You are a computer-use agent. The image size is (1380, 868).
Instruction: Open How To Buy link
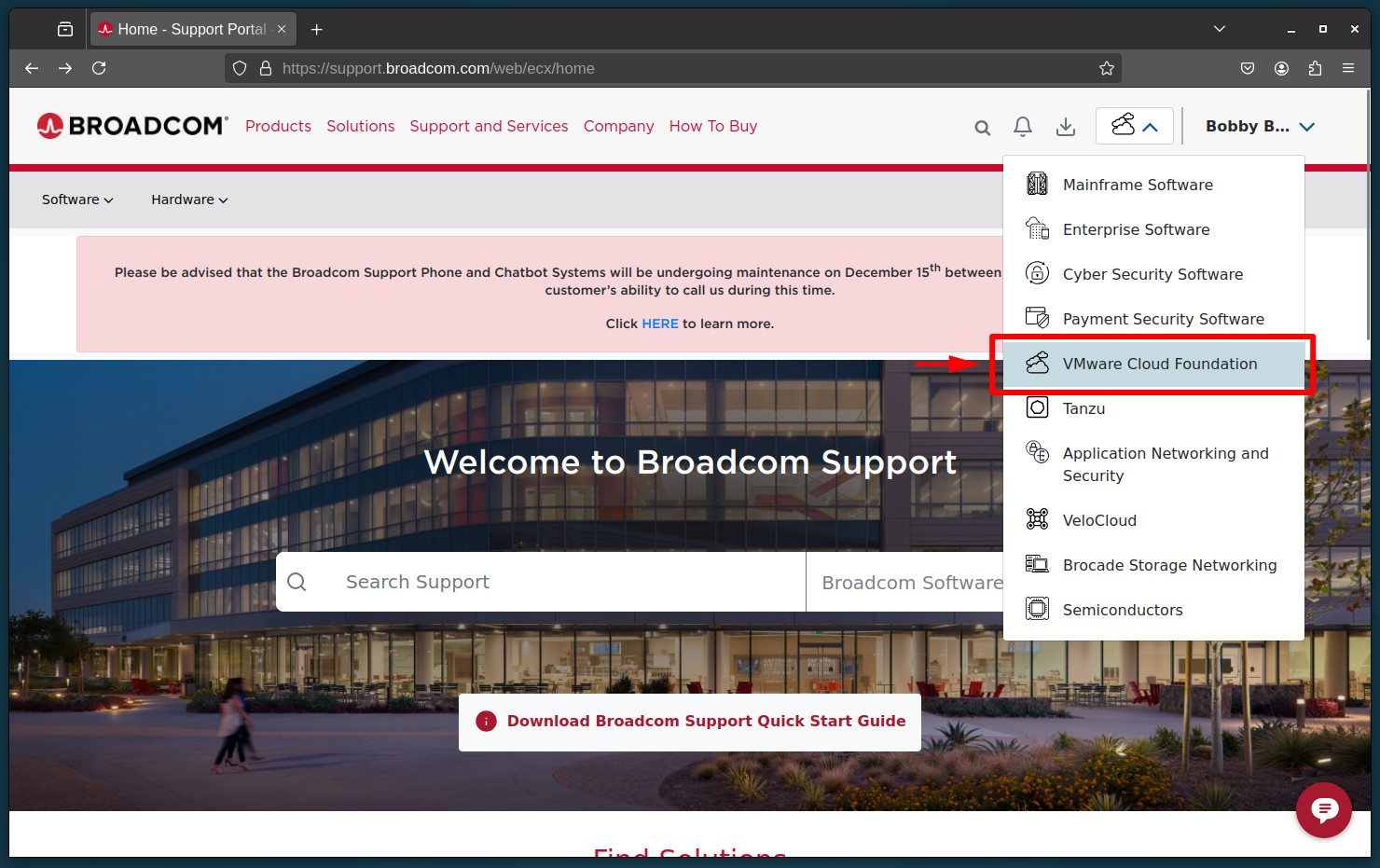[712, 126]
